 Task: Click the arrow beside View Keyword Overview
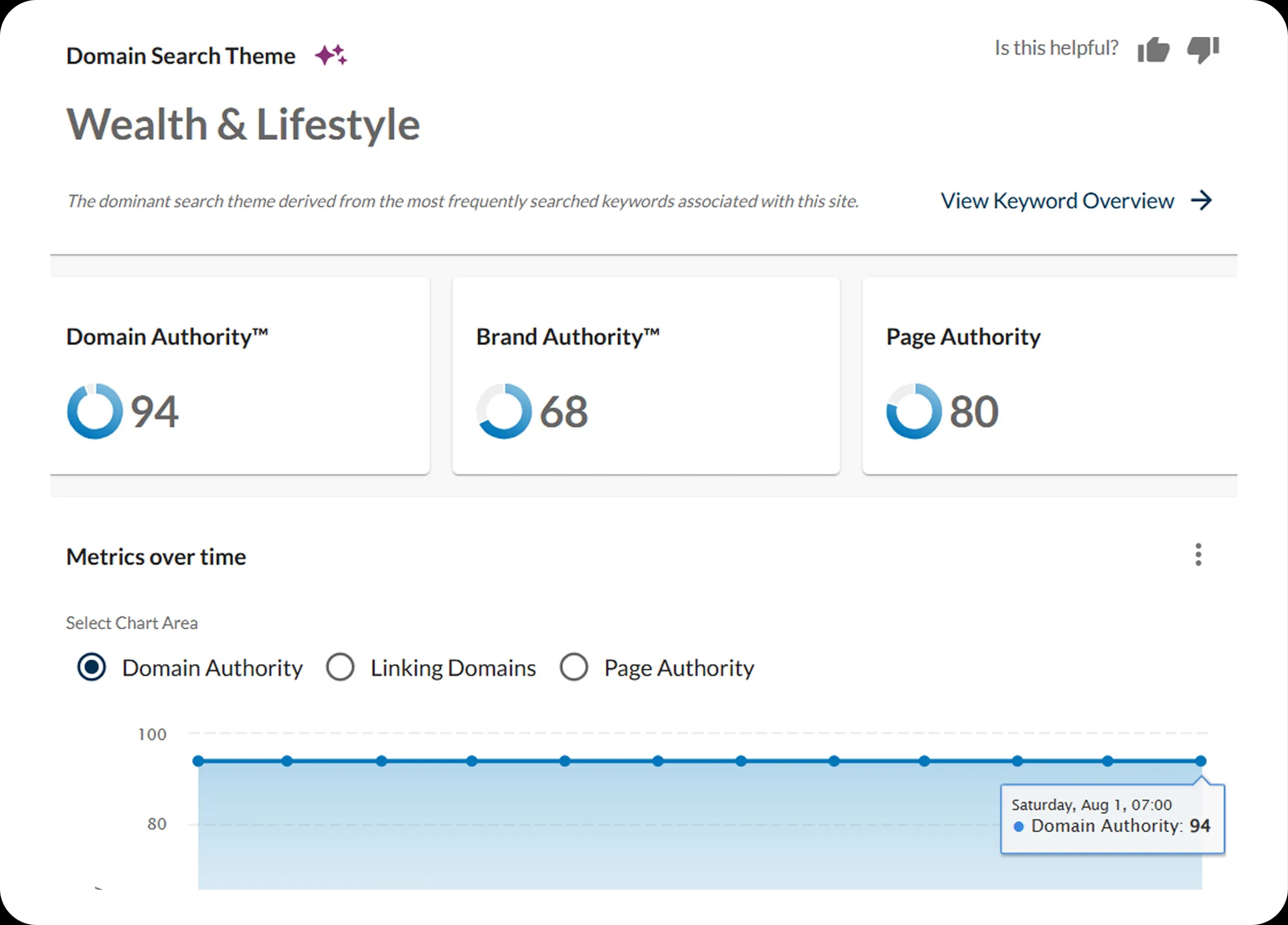pyautogui.click(x=1201, y=200)
